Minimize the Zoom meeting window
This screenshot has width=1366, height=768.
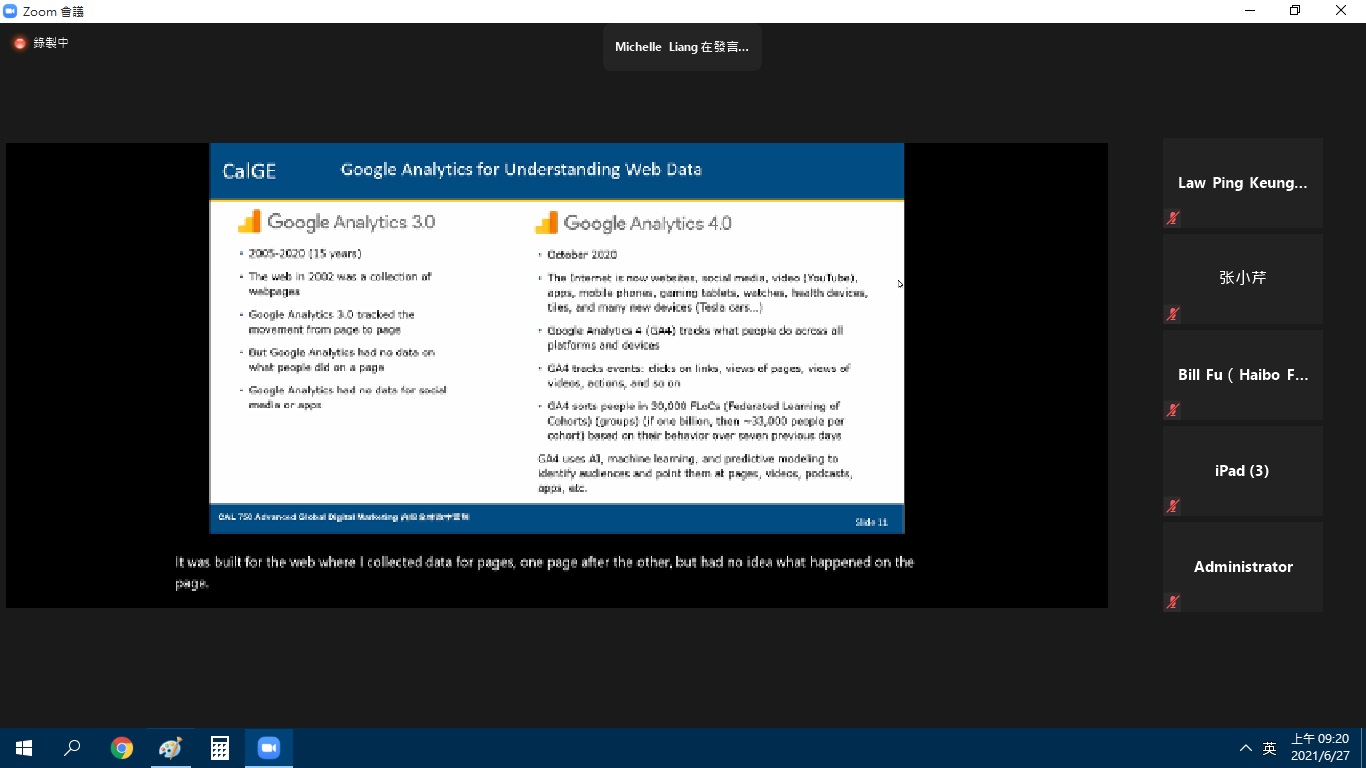1250,11
